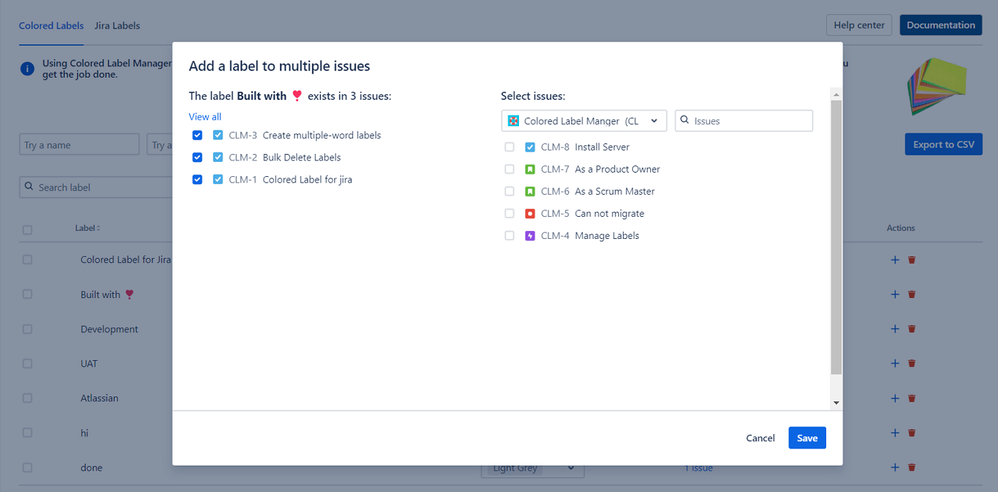Open the Documentation page
Viewport: 998px width, 492px height.
(941, 25)
